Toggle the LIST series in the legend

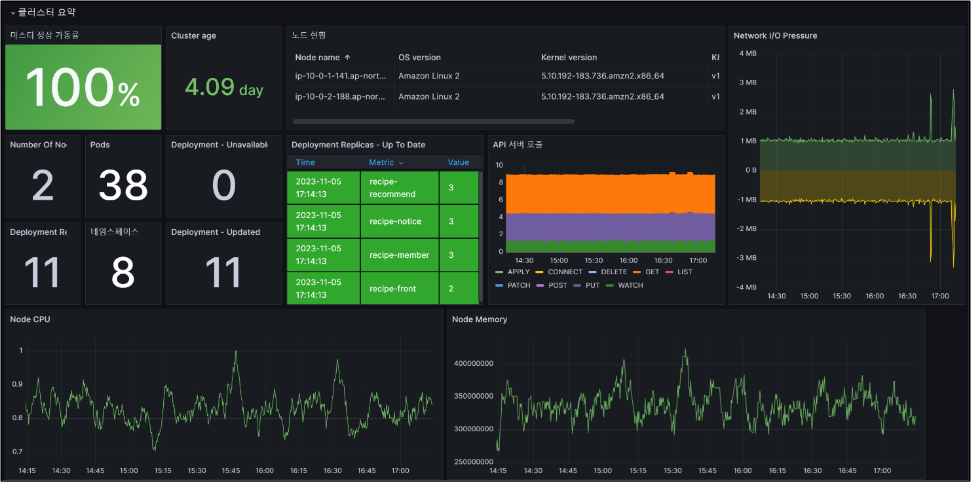point(685,271)
